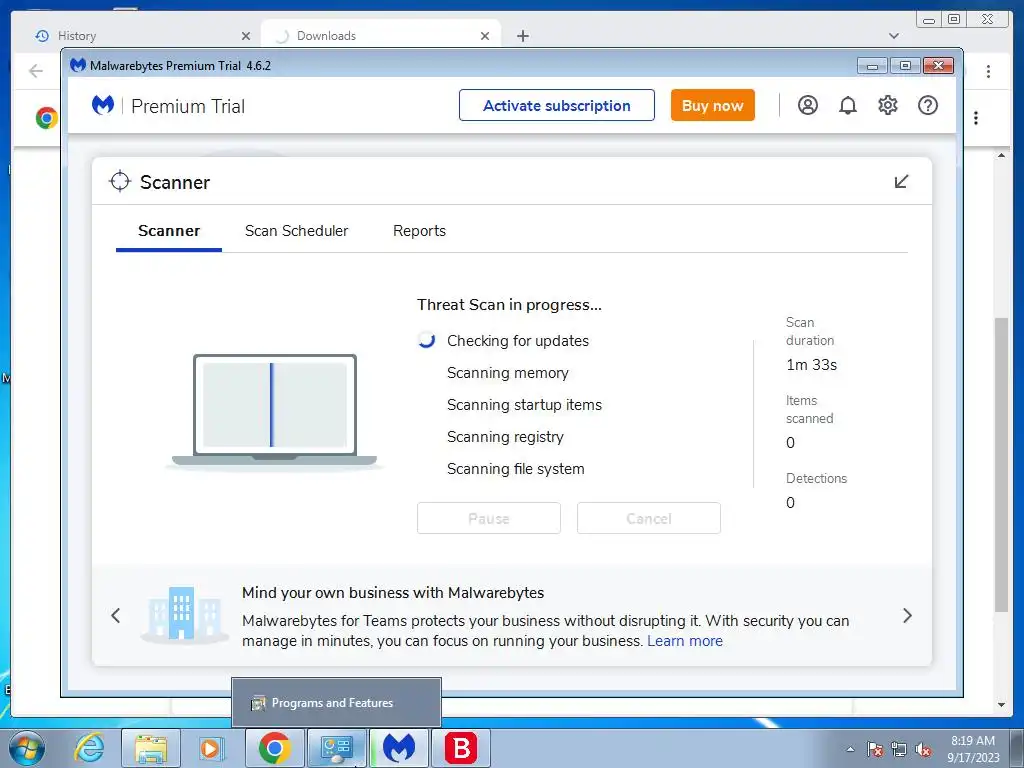Click the 'Threat Scan in progress...' heading
This screenshot has height=768, width=1024.
point(509,304)
